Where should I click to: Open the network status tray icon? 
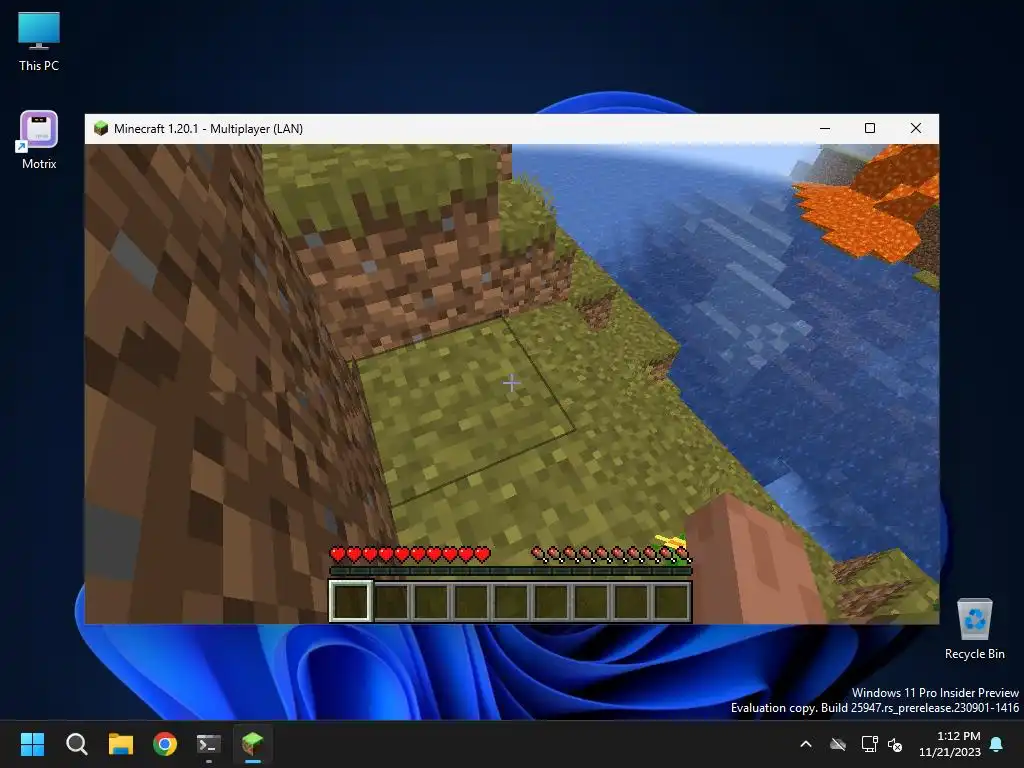tap(869, 744)
